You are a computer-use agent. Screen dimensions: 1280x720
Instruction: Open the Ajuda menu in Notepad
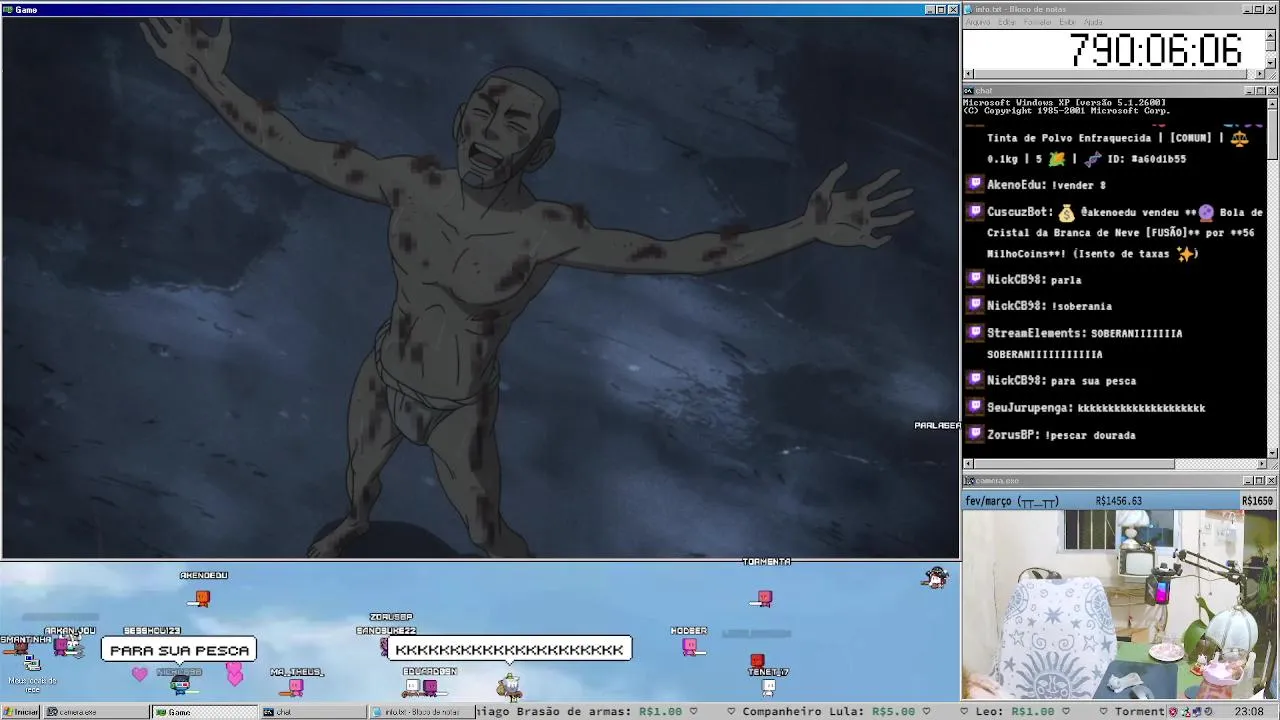pyautogui.click(x=1094, y=22)
